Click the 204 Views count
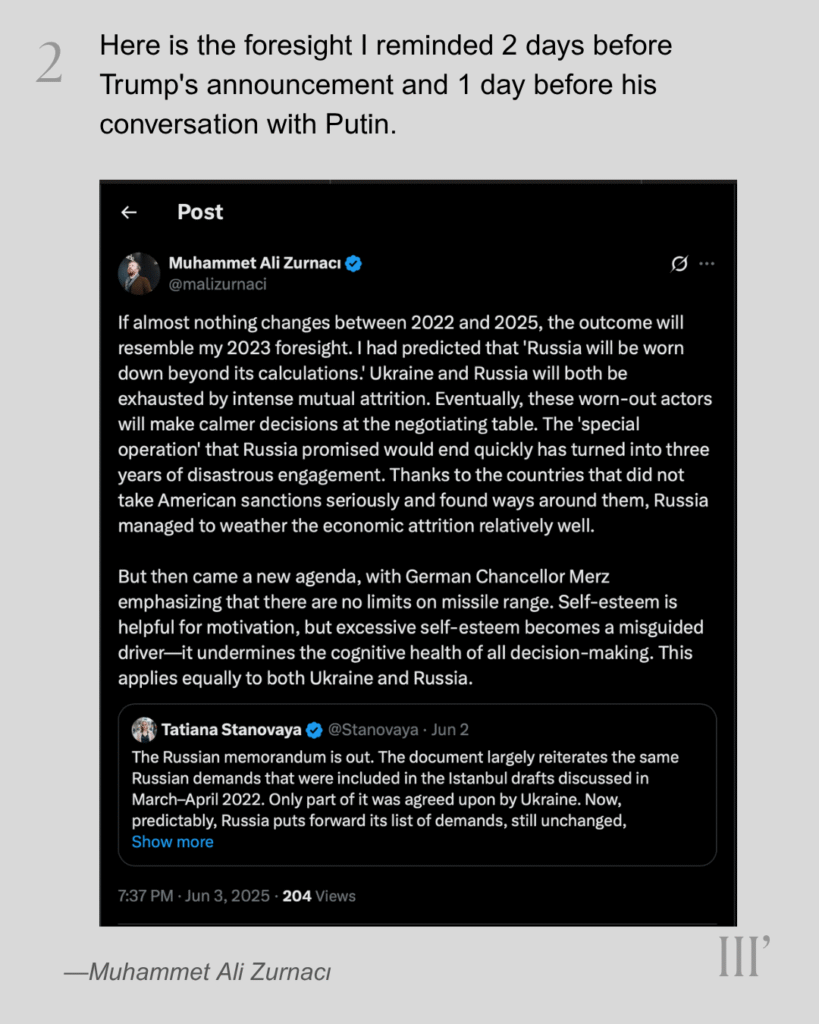819x1024 pixels. [319, 896]
